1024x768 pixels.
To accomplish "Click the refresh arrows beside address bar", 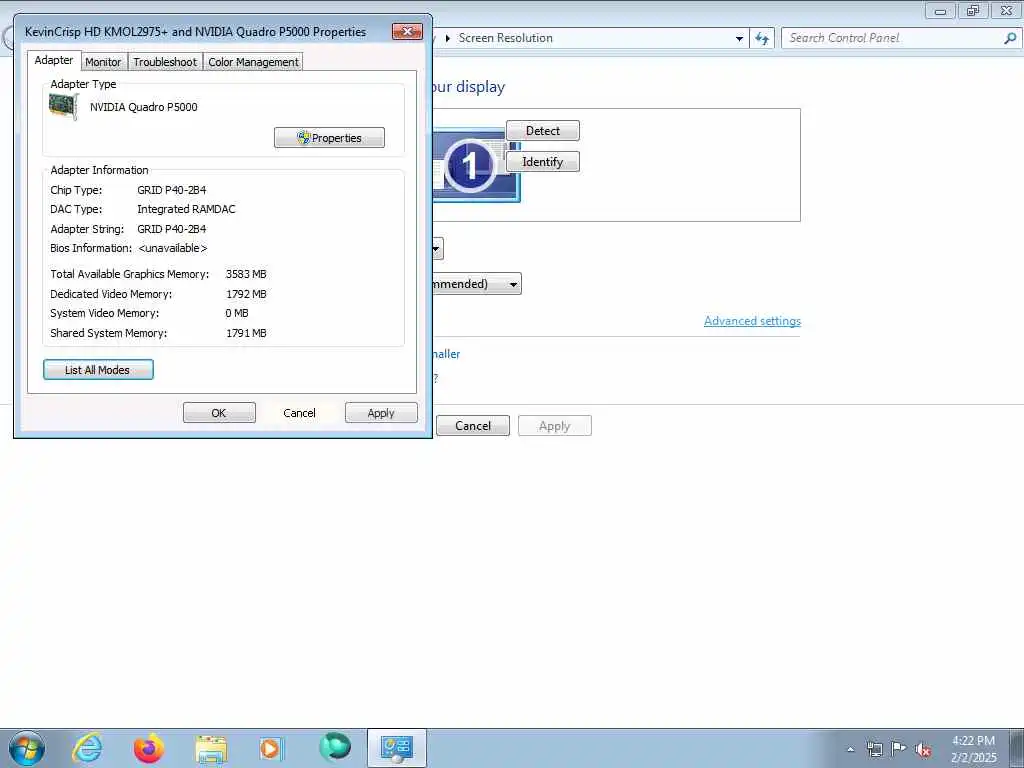I will pos(762,39).
